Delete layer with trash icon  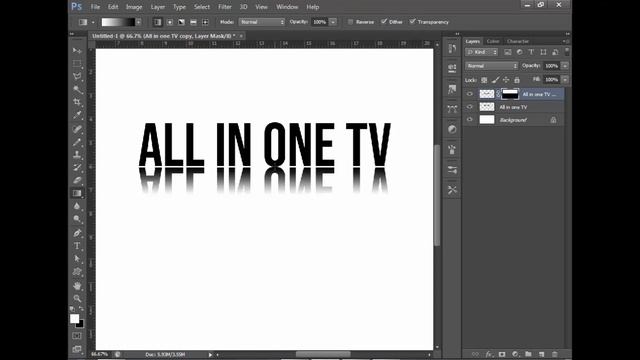(554, 354)
